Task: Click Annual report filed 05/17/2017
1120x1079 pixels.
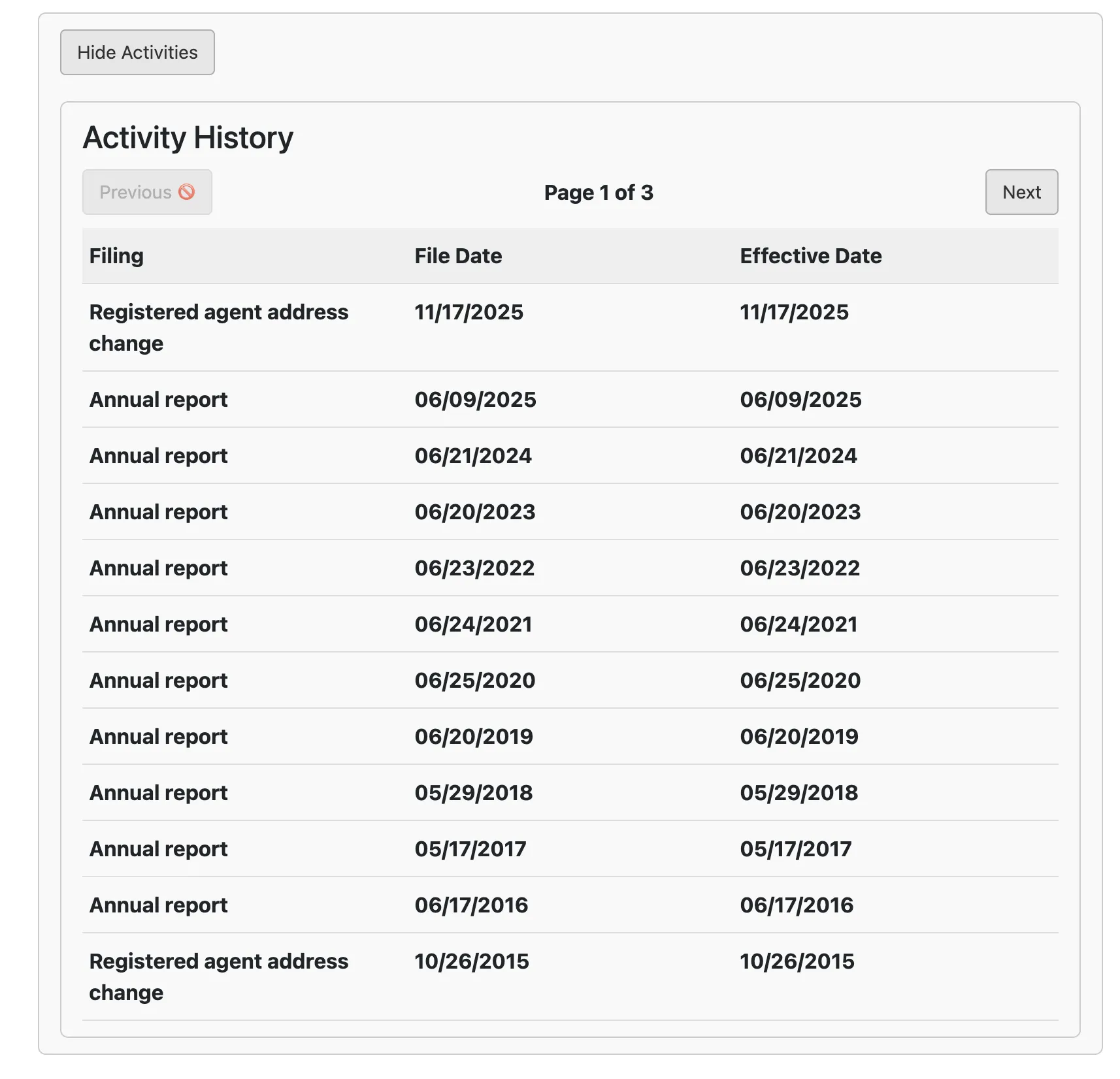Action: click(x=159, y=849)
